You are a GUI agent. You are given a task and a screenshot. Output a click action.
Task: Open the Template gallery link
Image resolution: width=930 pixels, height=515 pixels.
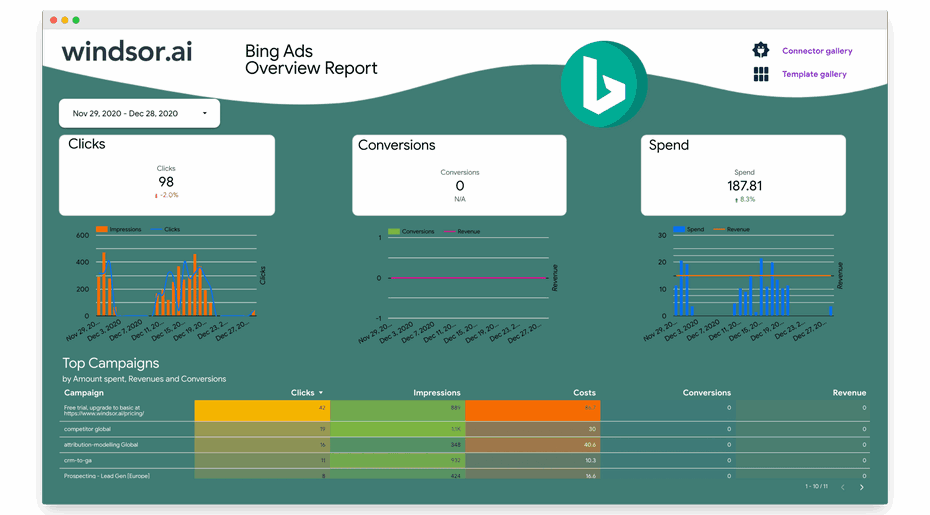click(x=814, y=74)
